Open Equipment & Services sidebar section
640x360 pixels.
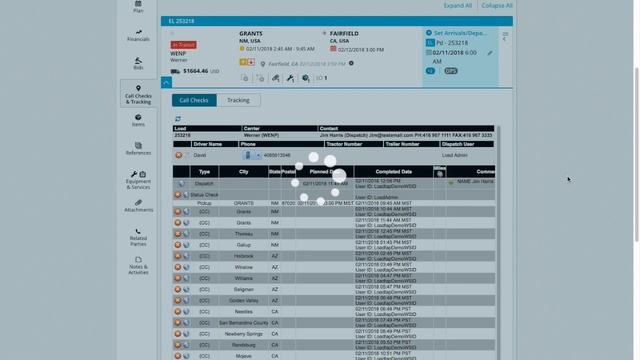click(138, 180)
